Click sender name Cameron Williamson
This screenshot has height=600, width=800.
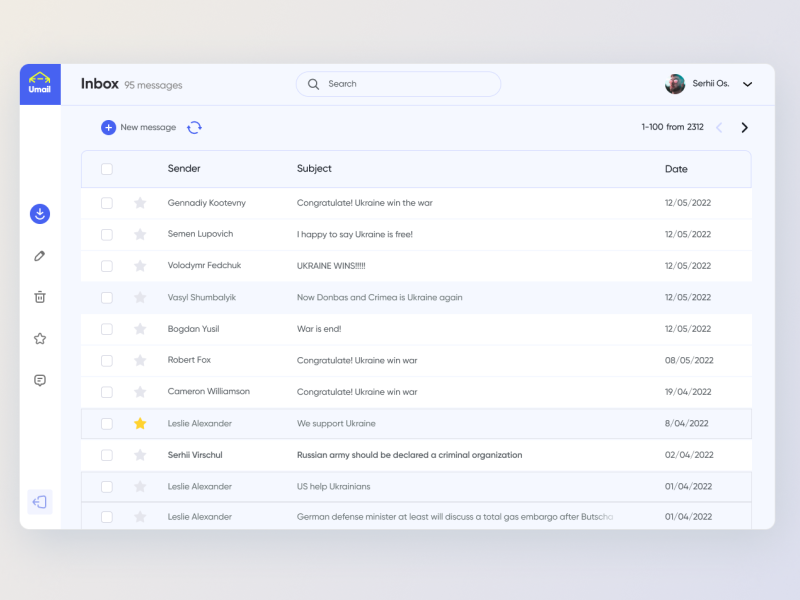(x=209, y=391)
